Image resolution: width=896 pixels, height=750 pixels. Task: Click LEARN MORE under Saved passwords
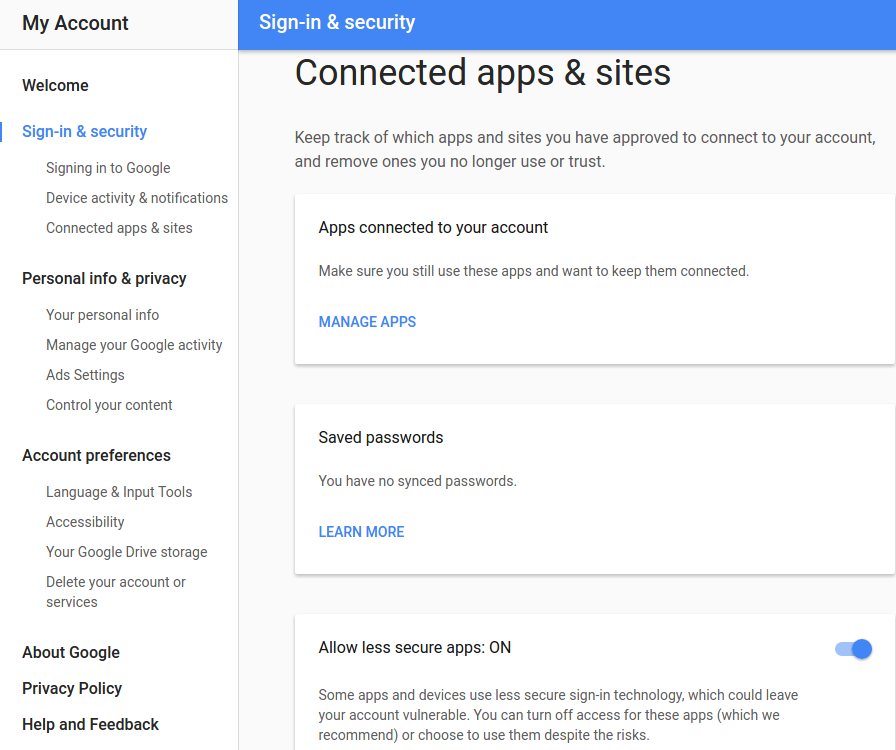(361, 532)
